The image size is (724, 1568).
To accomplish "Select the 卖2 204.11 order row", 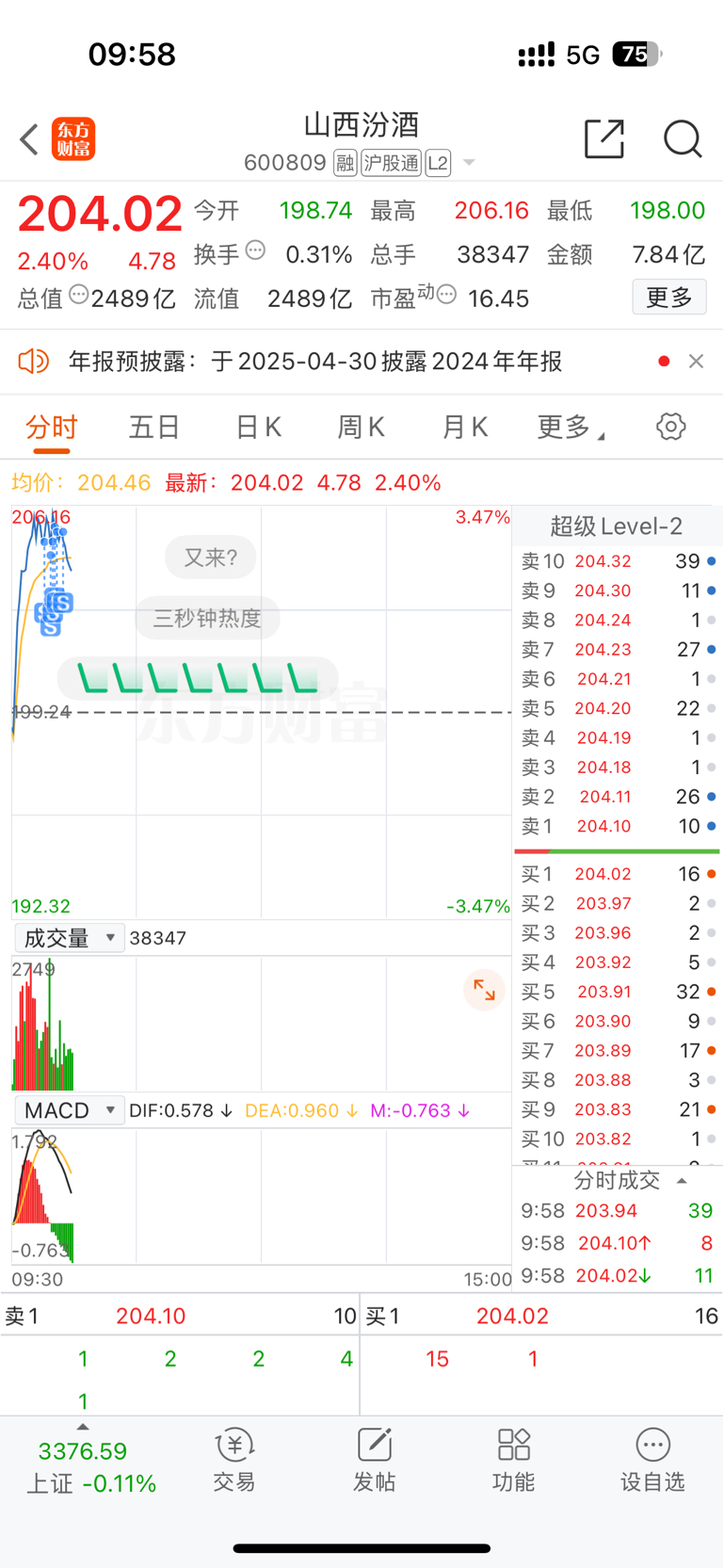I will pos(618,797).
